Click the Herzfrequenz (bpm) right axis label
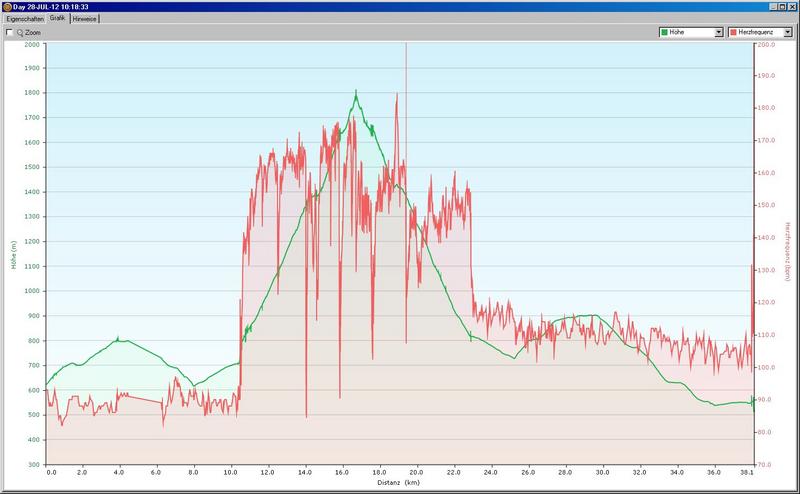 (788, 254)
